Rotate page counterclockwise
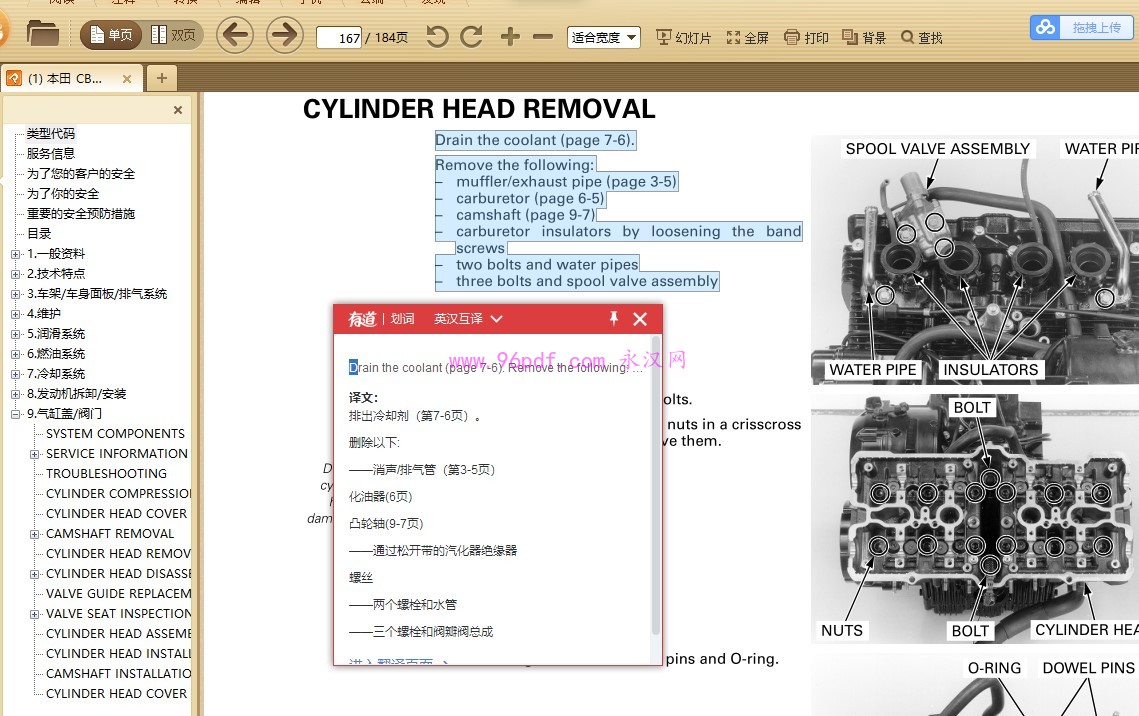 click(437, 36)
